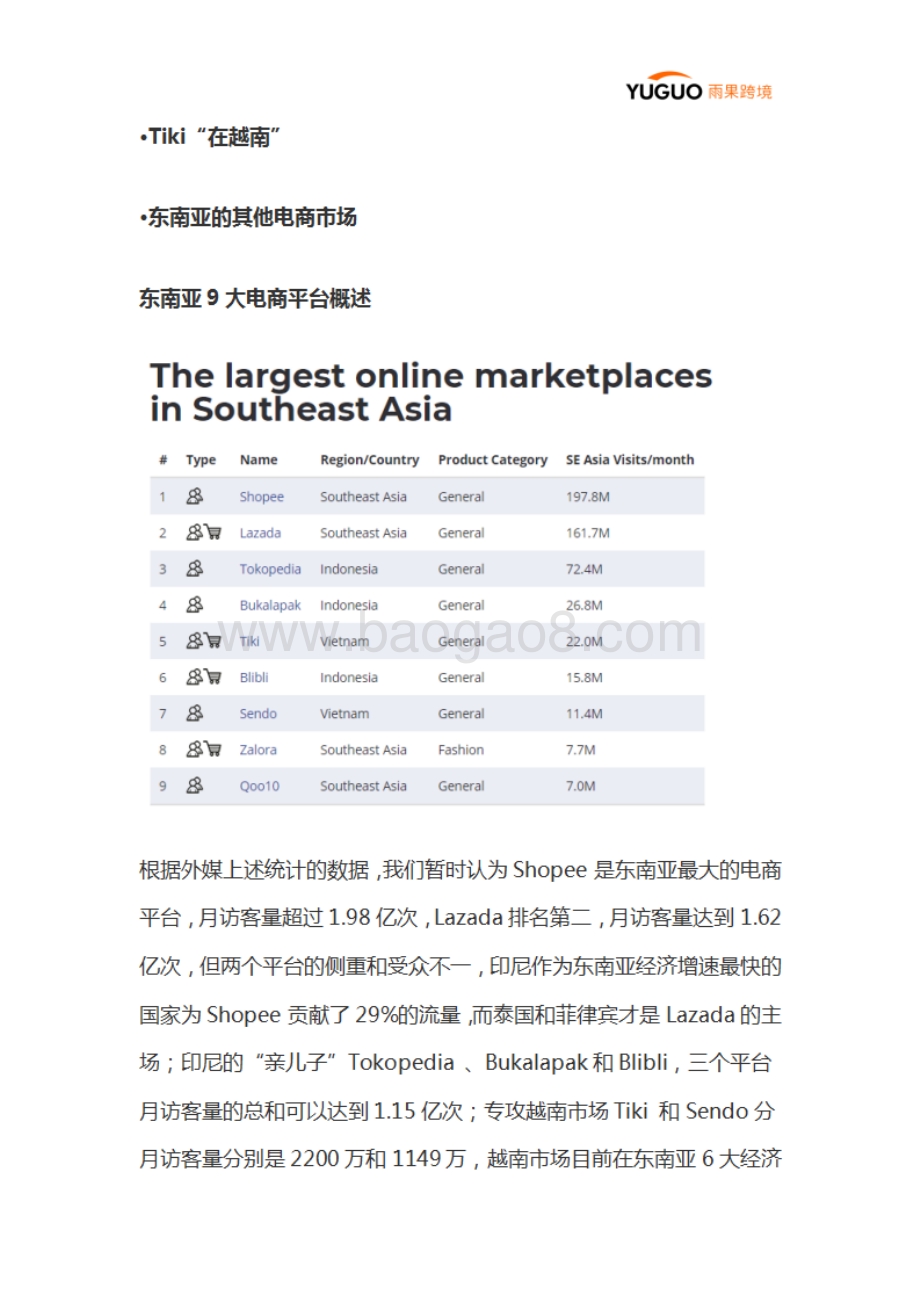The height and width of the screenshot is (1302, 920).
Task: Click the 'Name' column header
Action: click(x=259, y=460)
